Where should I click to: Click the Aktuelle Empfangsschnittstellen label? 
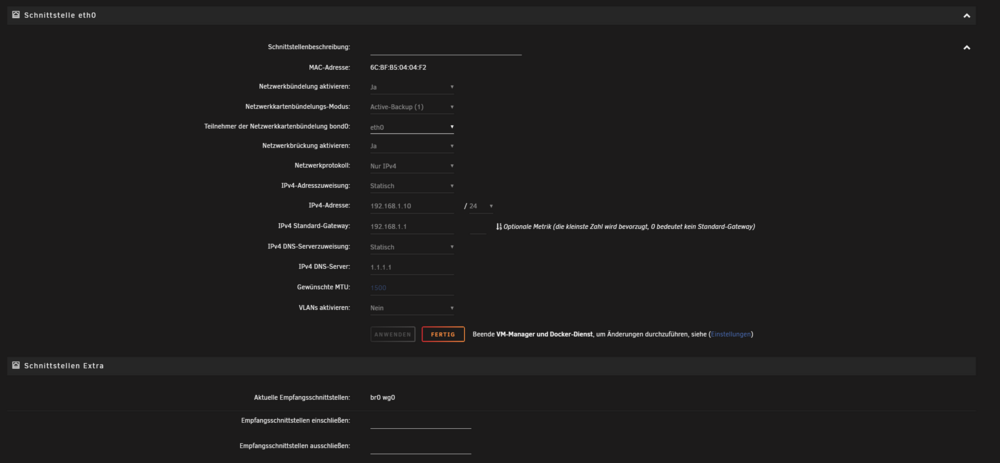[302, 397]
